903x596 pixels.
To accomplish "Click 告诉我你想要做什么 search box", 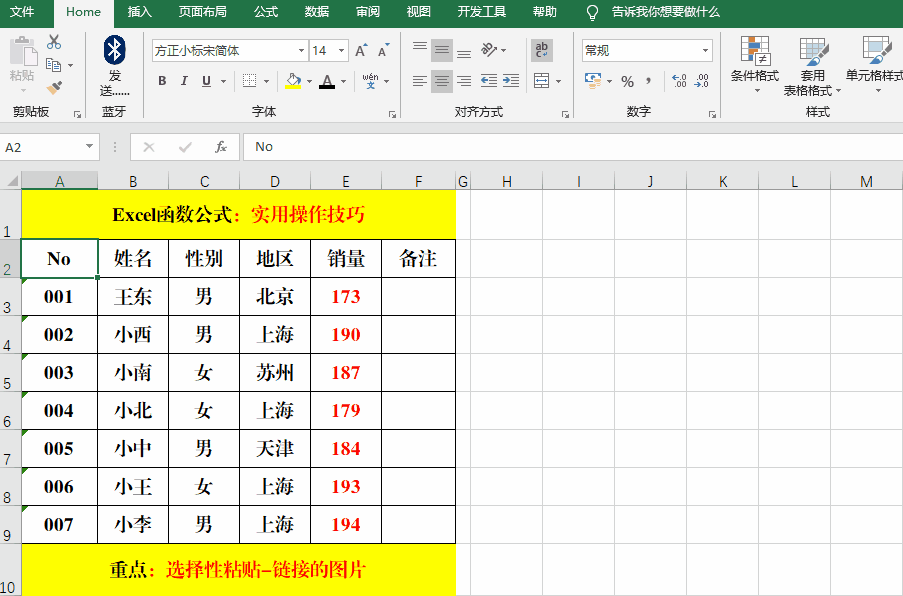I will pyautogui.click(x=665, y=12).
